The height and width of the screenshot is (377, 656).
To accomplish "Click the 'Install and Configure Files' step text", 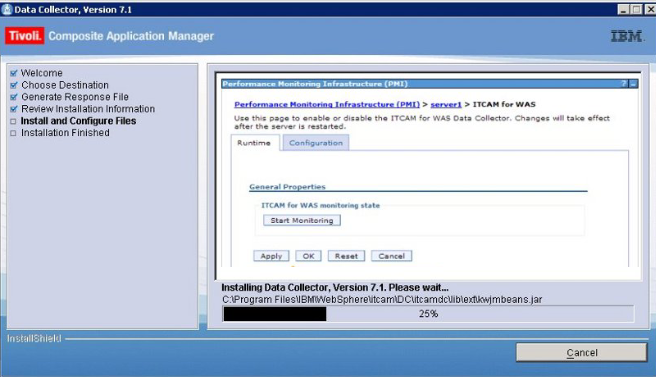I will click(78, 121).
